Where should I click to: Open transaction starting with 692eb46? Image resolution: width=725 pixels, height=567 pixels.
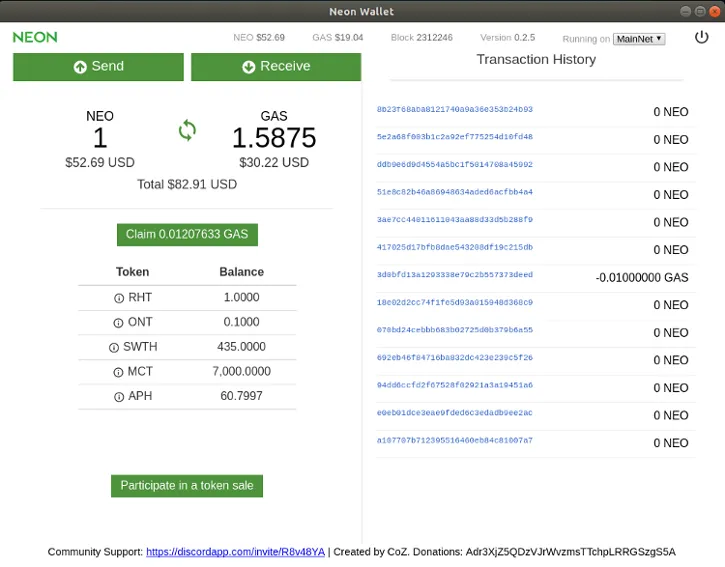pos(455,357)
